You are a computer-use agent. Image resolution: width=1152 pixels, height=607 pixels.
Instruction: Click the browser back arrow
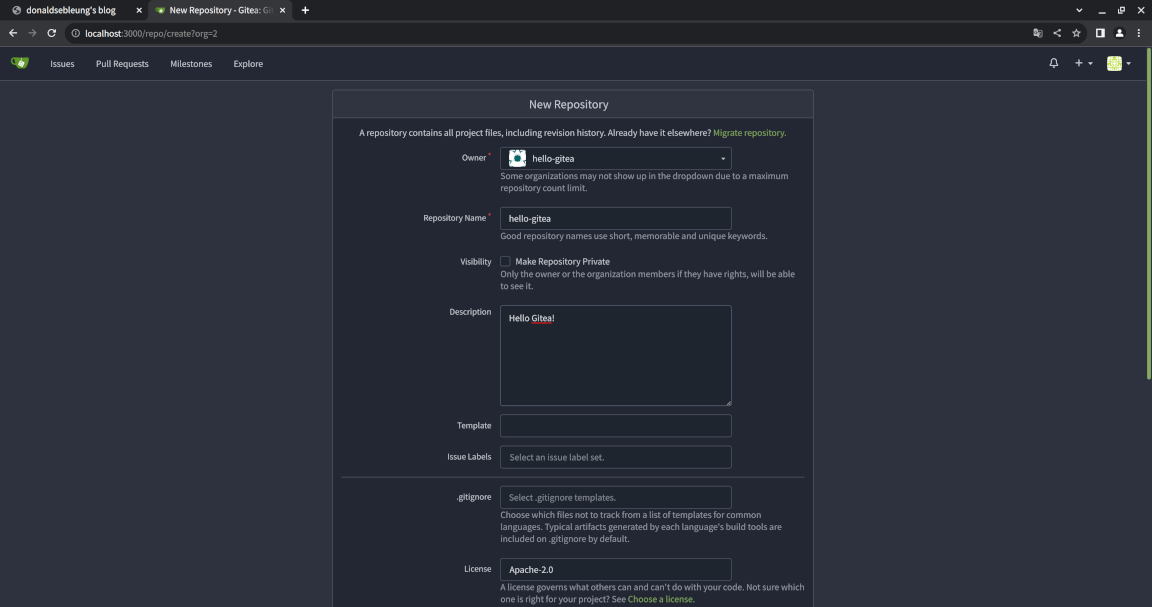[x=13, y=33]
